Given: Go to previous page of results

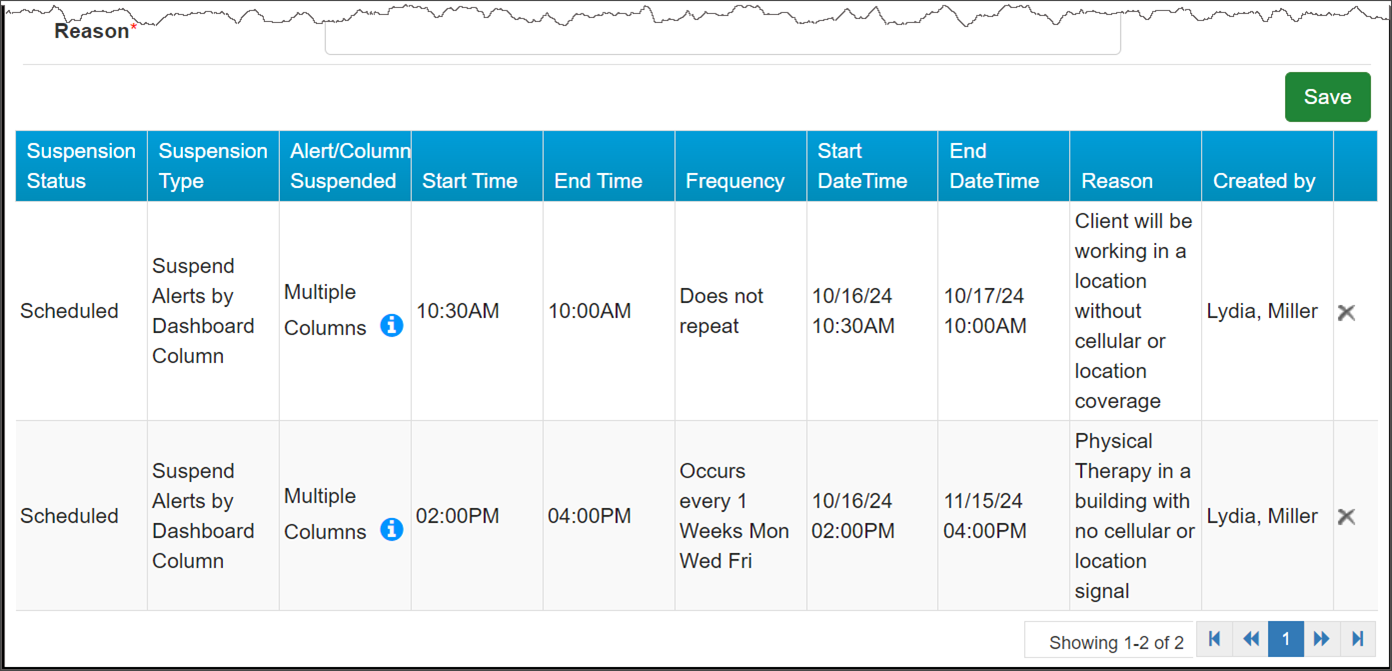Looking at the screenshot, I should point(1250,640).
